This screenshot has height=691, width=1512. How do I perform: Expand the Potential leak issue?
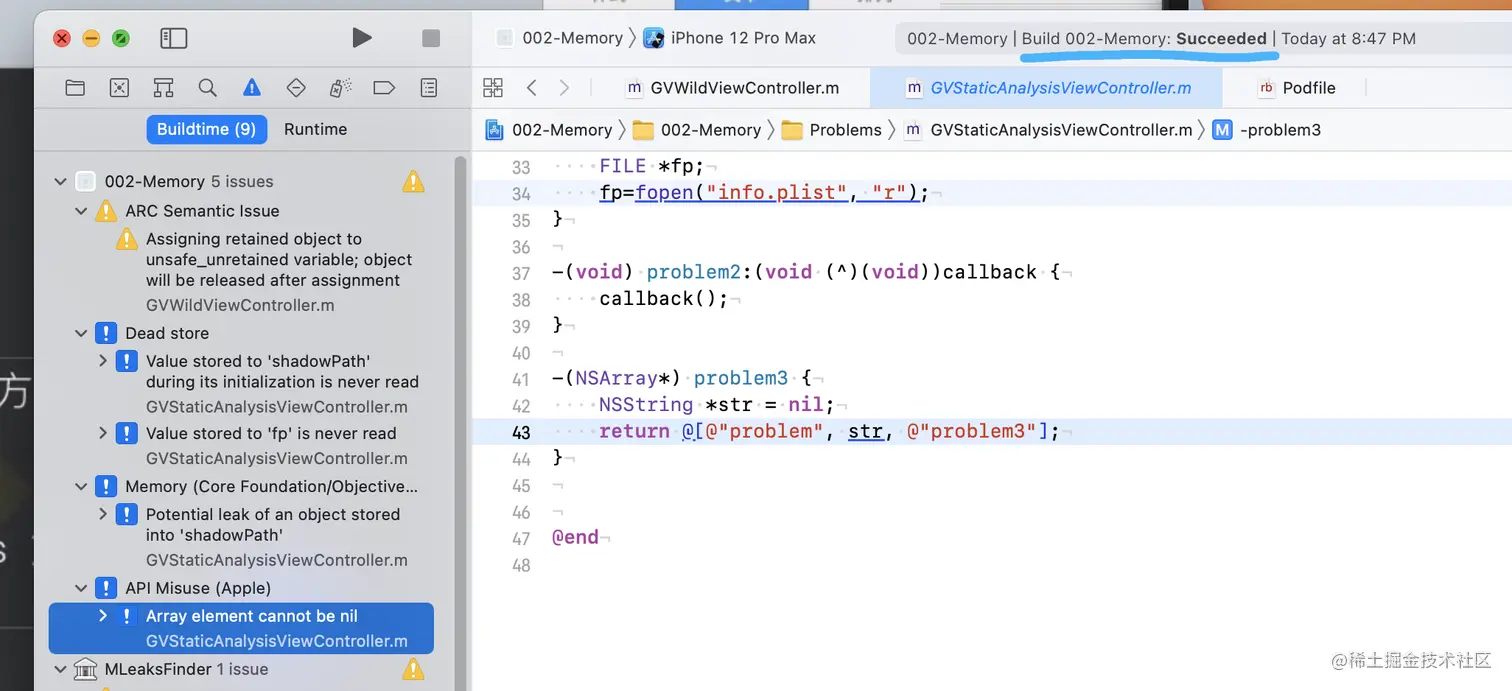click(103, 514)
